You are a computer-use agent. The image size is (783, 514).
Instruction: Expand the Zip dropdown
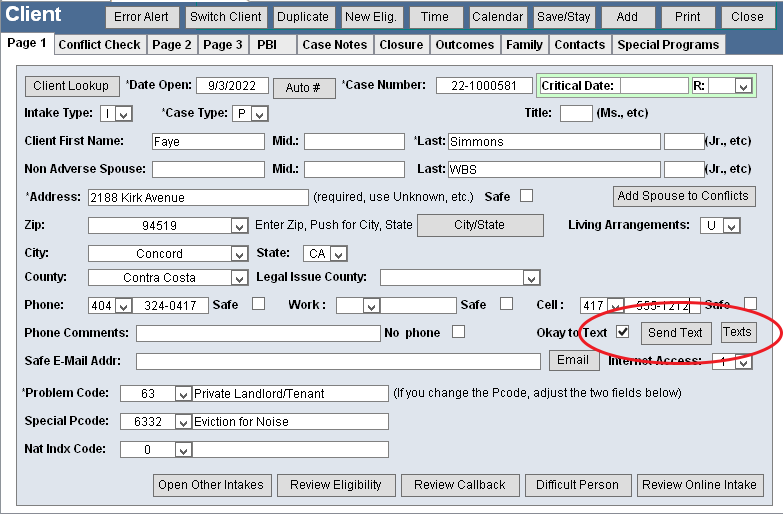[x=239, y=226]
